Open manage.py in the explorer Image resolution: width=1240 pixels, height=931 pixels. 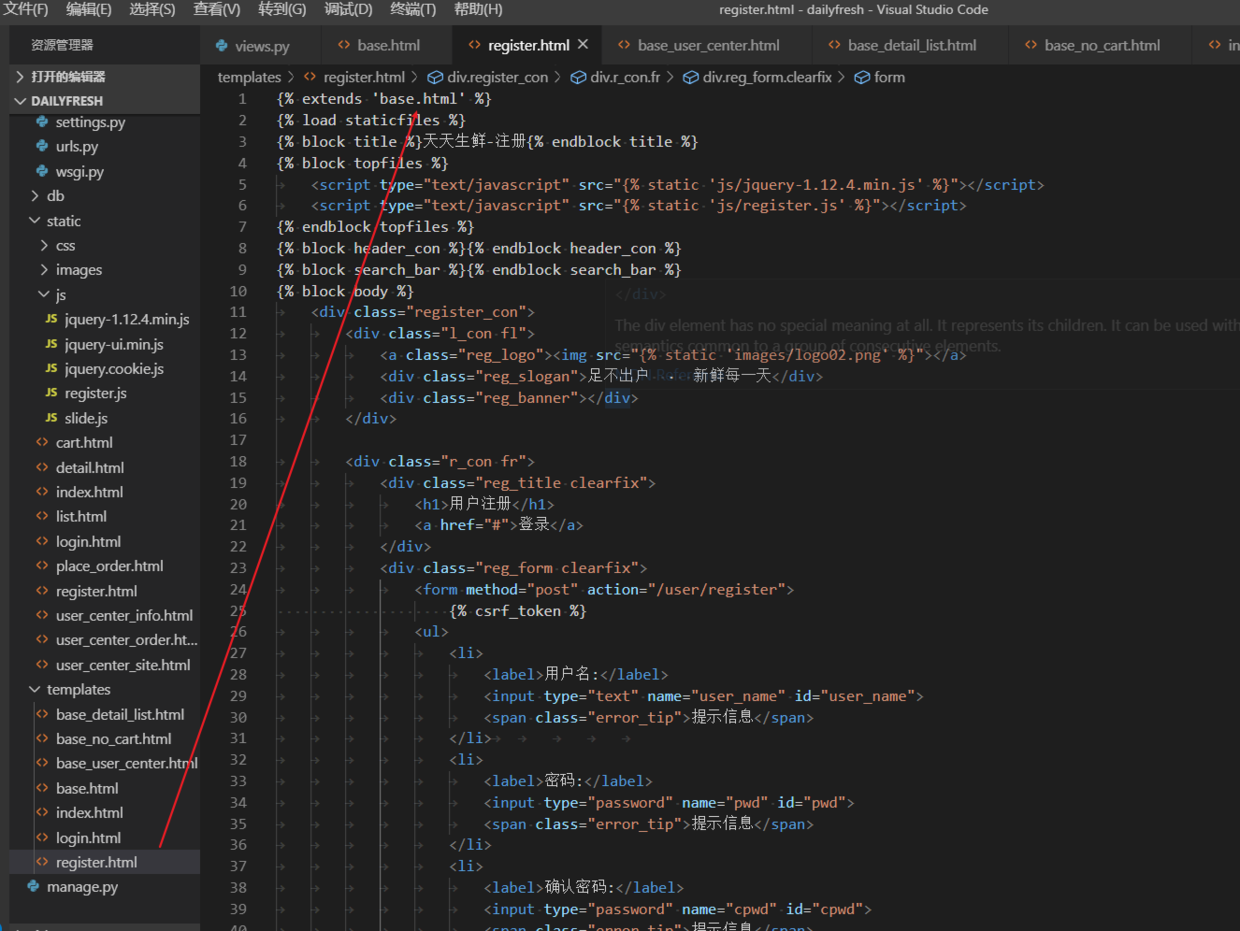click(x=104, y=886)
